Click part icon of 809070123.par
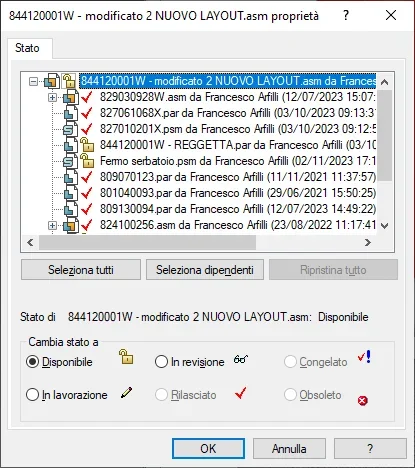Image resolution: width=415 pixels, height=468 pixels. (x=71, y=177)
